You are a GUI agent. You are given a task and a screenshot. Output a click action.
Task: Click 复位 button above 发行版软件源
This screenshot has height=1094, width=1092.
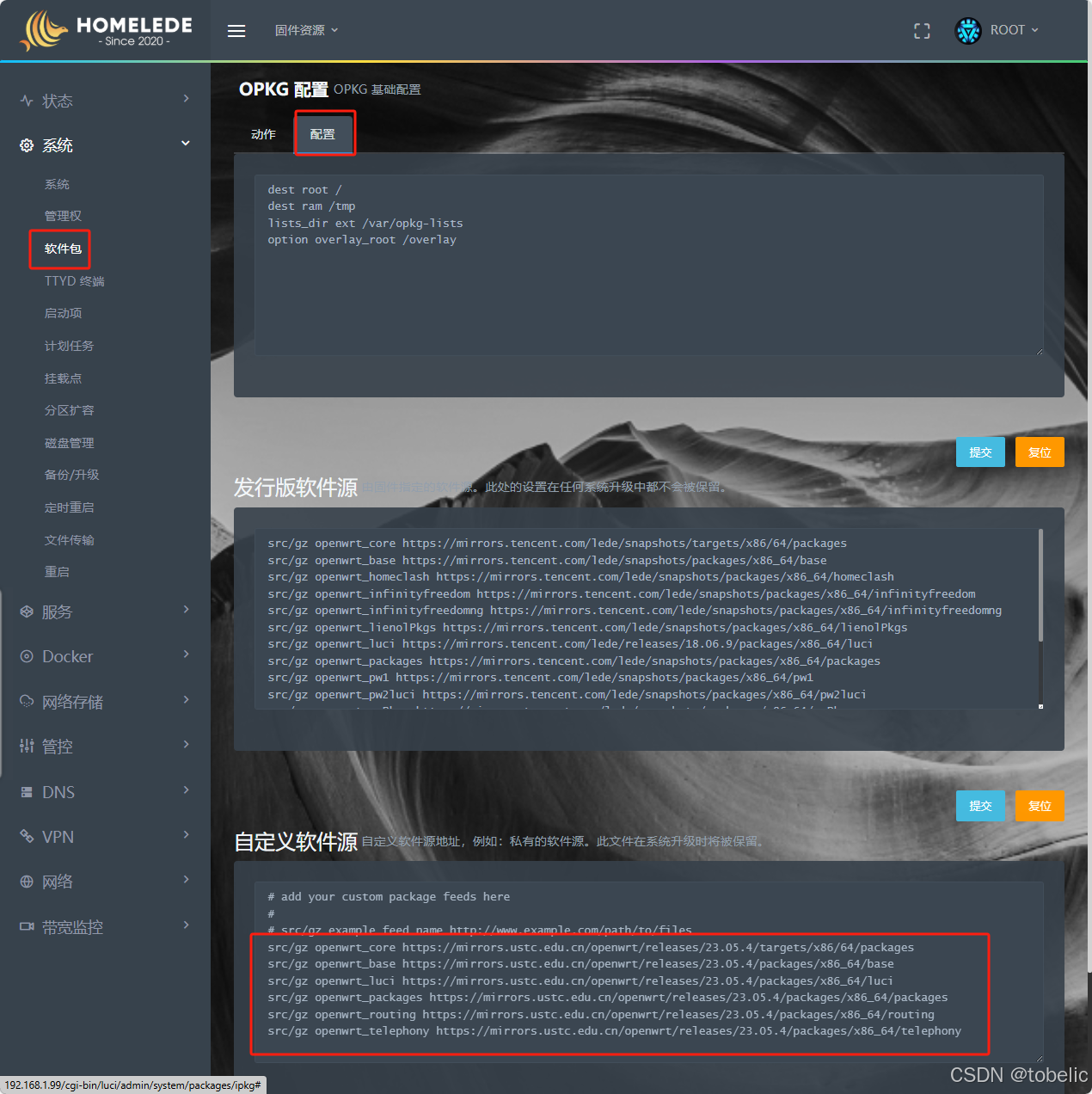point(1040,452)
